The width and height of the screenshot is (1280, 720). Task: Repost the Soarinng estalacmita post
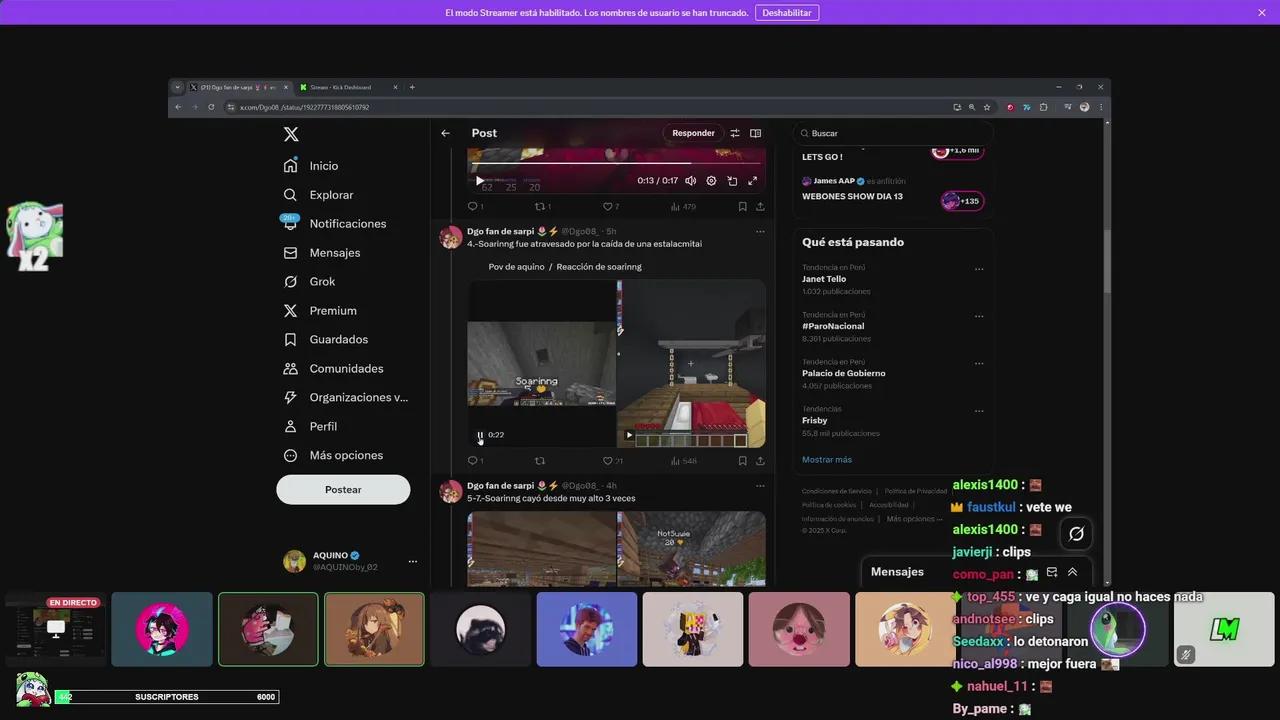click(x=540, y=461)
